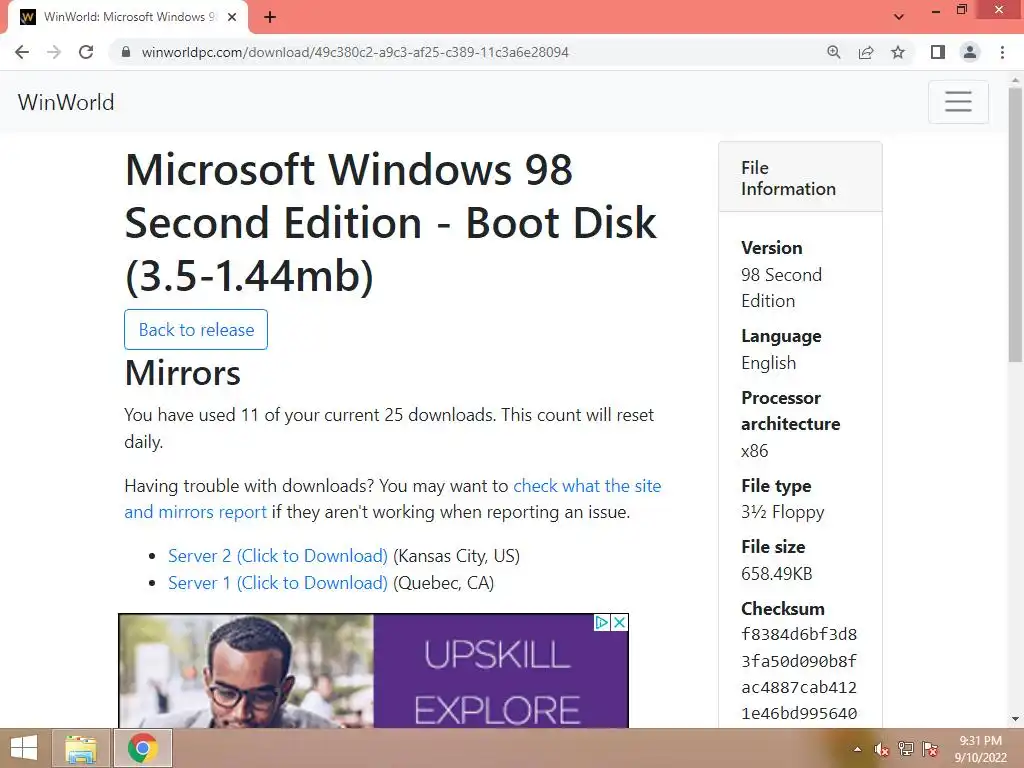Open the Chrome three-dot menu
Viewport: 1024px width, 768px height.
(1002, 52)
